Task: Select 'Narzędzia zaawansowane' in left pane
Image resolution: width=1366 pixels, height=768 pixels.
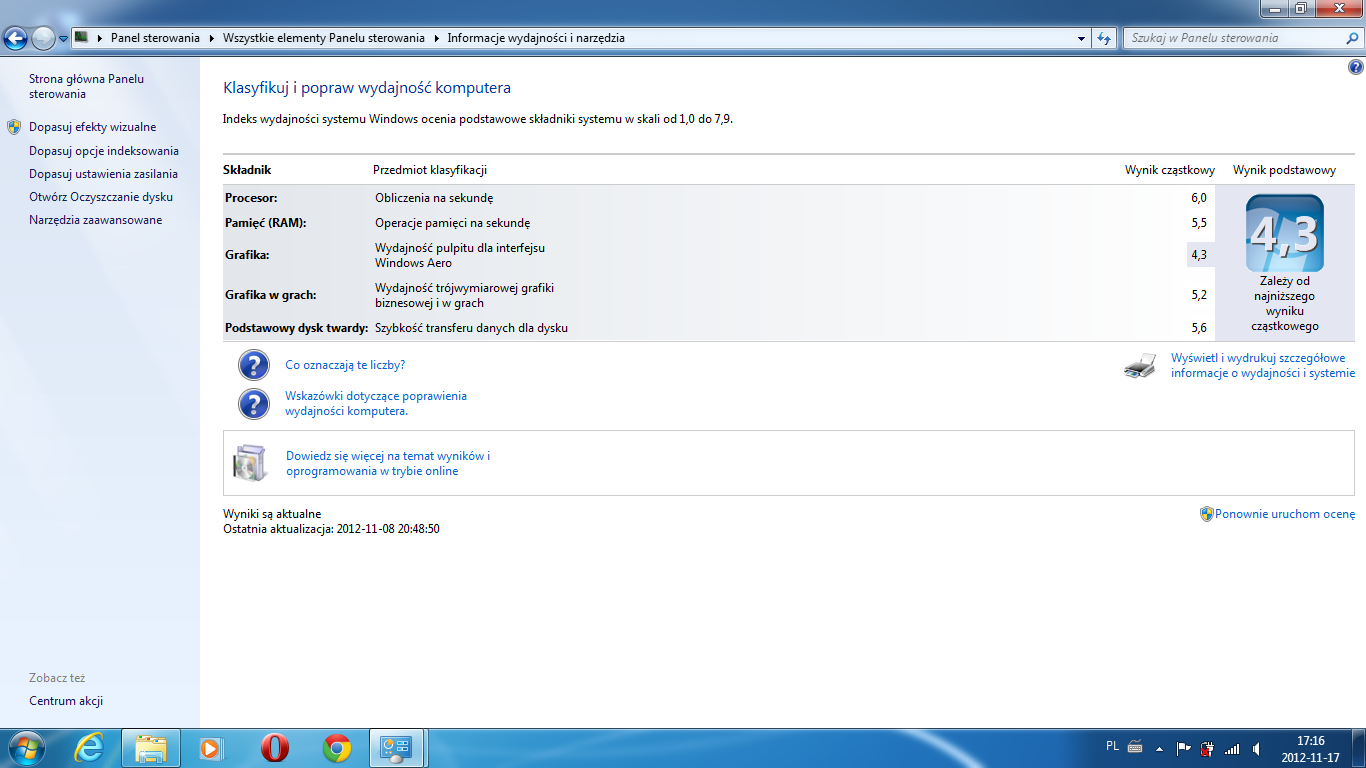Action: pyautogui.click(x=95, y=220)
